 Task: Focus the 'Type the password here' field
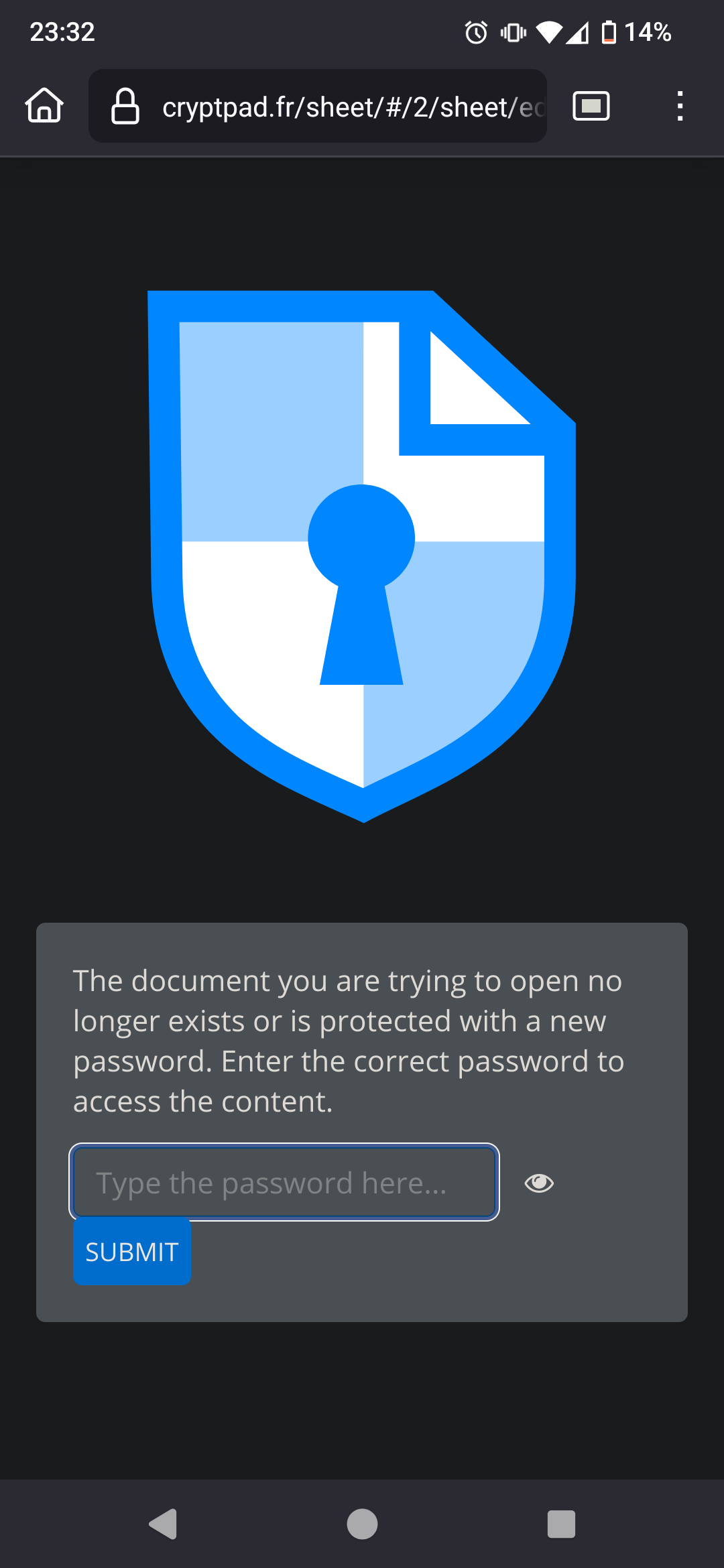[x=284, y=1182]
